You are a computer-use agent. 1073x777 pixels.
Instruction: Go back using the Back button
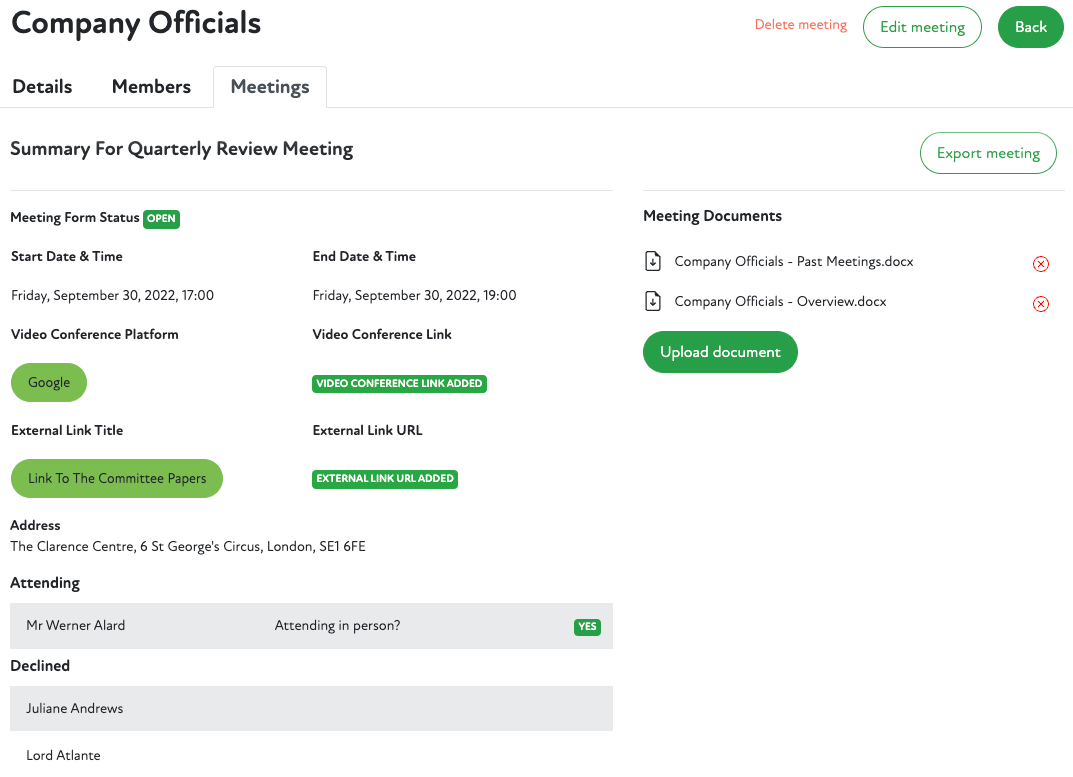point(1030,27)
